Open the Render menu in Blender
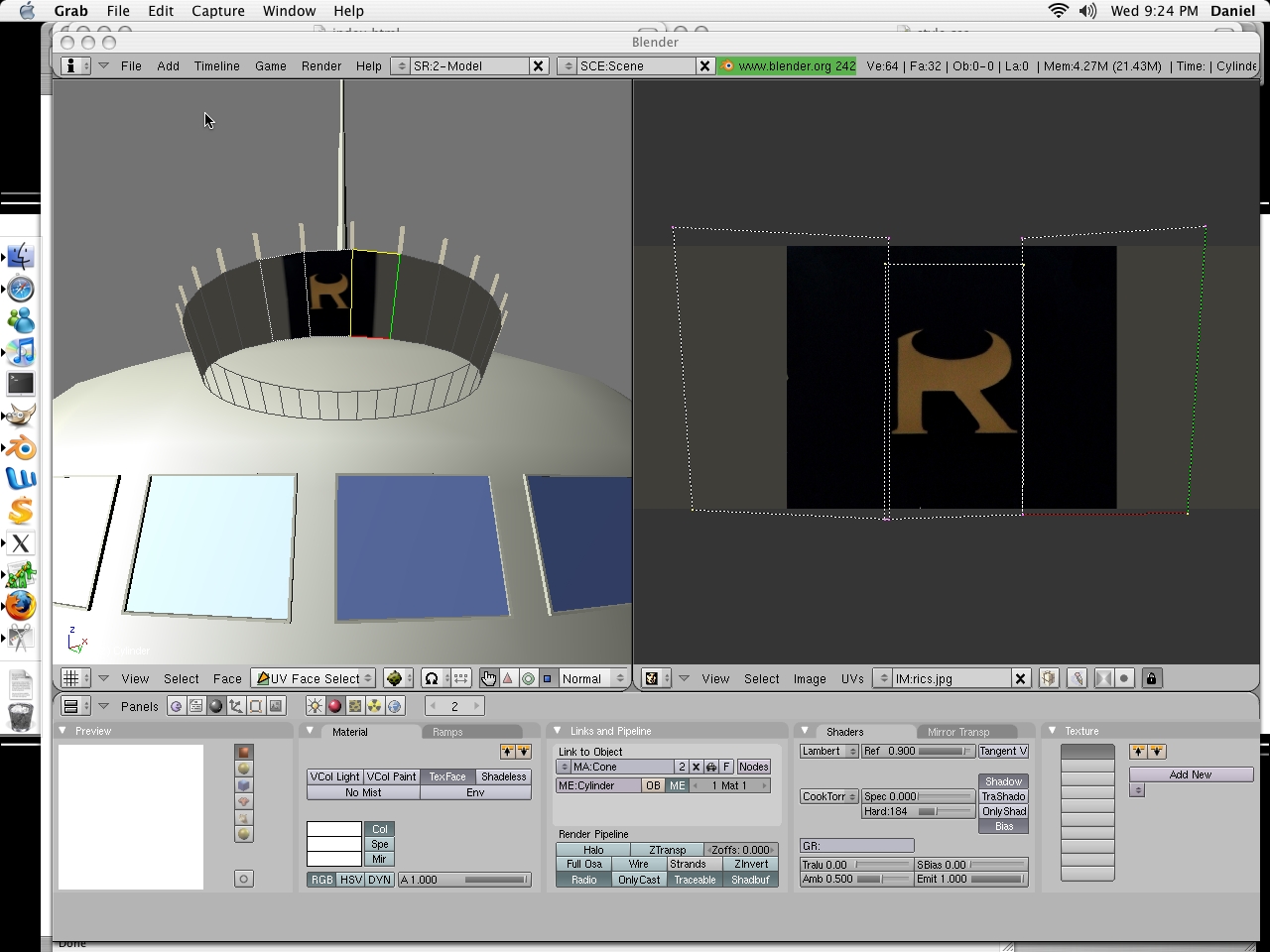The image size is (1270, 952). [x=321, y=65]
